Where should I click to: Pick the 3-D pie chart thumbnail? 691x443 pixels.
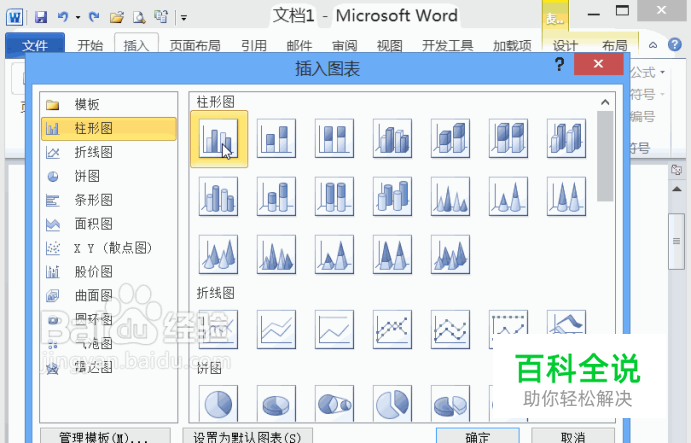point(276,403)
